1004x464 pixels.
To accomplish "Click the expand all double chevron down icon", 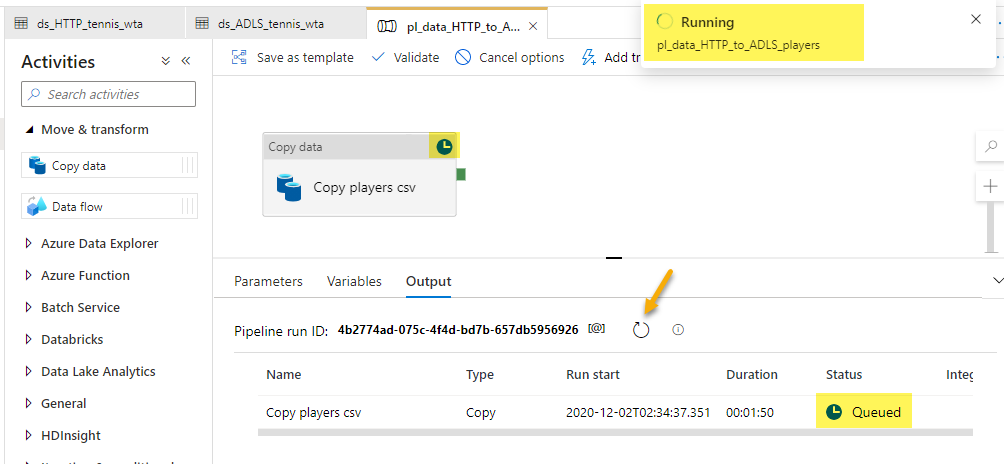I will (x=166, y=61).
